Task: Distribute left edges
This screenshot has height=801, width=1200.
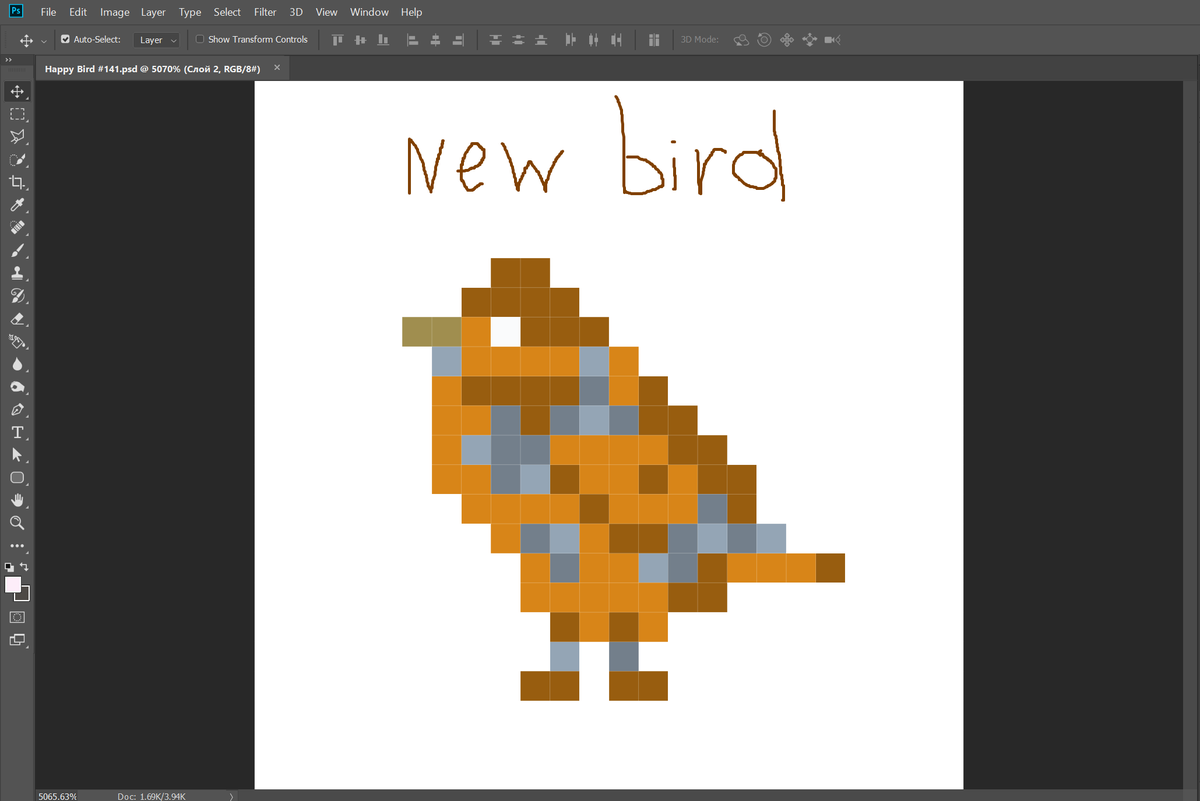Action: 571,40
